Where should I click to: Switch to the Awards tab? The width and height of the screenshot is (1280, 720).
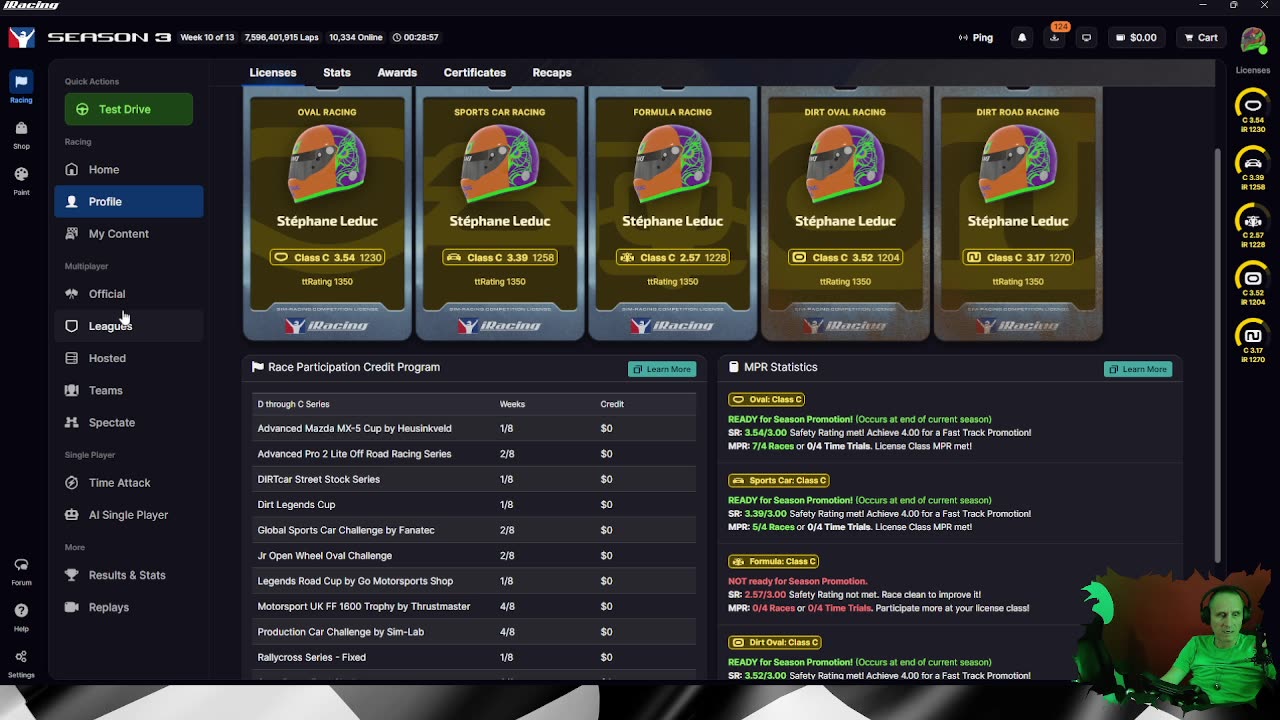pos(397,73)
